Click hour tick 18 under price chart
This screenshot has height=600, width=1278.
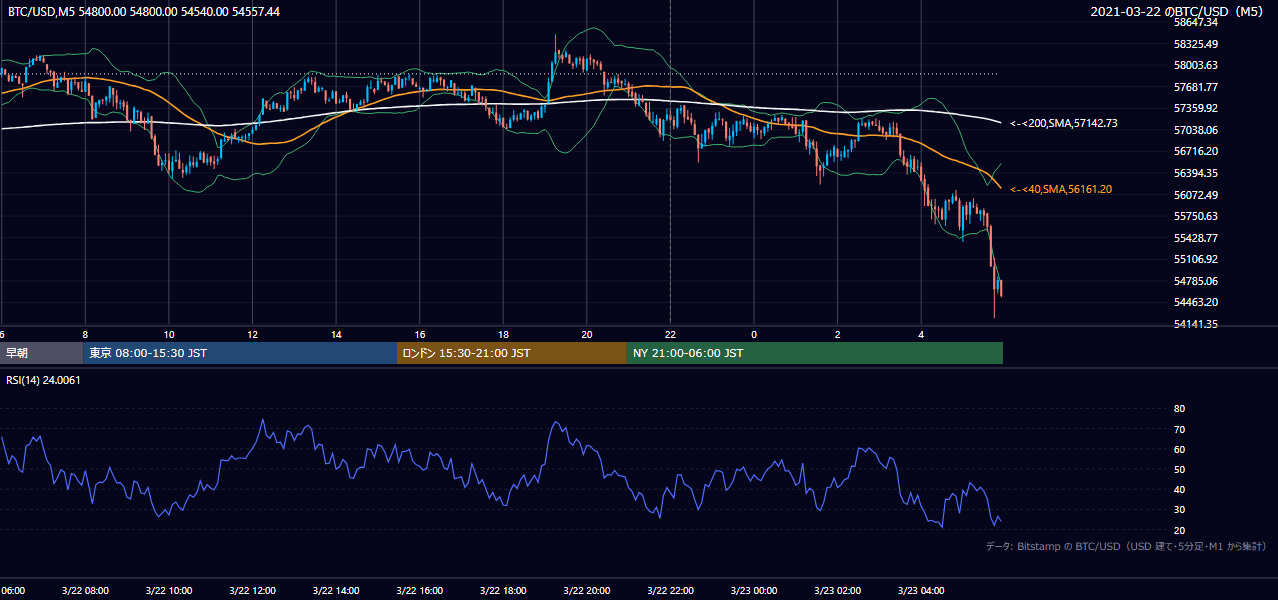[x=504, y=334]
